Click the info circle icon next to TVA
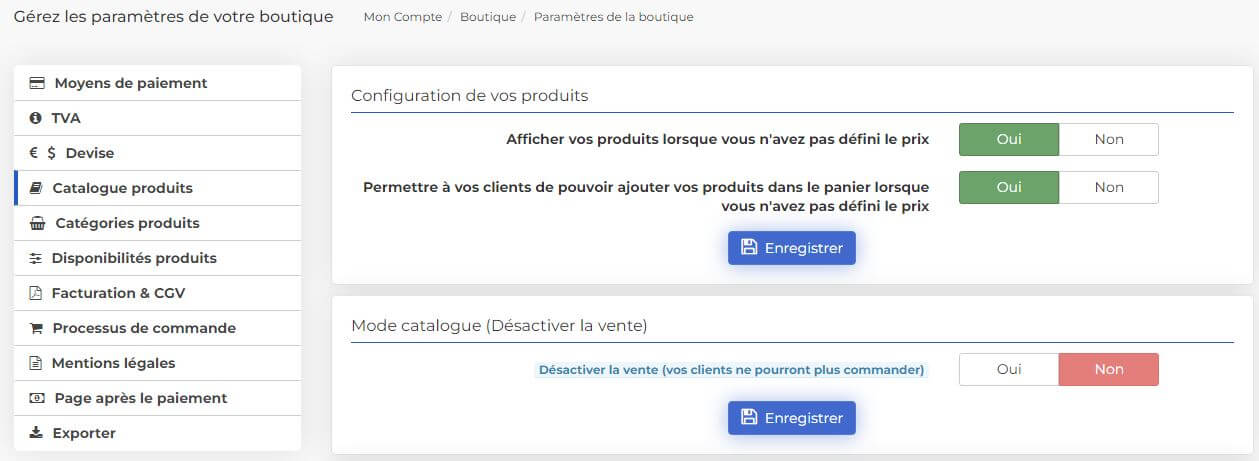Screen dimensions: 1259x461 coord(36,118)
